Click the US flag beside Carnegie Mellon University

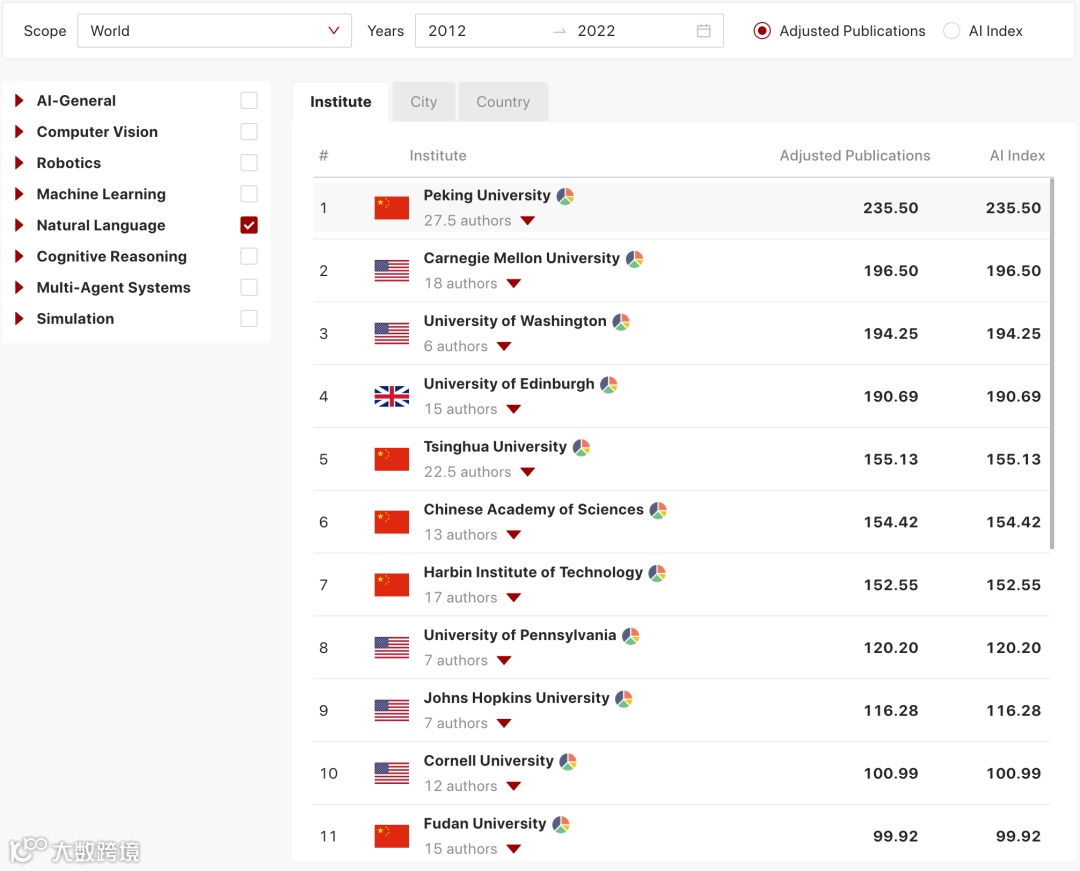(x=392, y=271)
